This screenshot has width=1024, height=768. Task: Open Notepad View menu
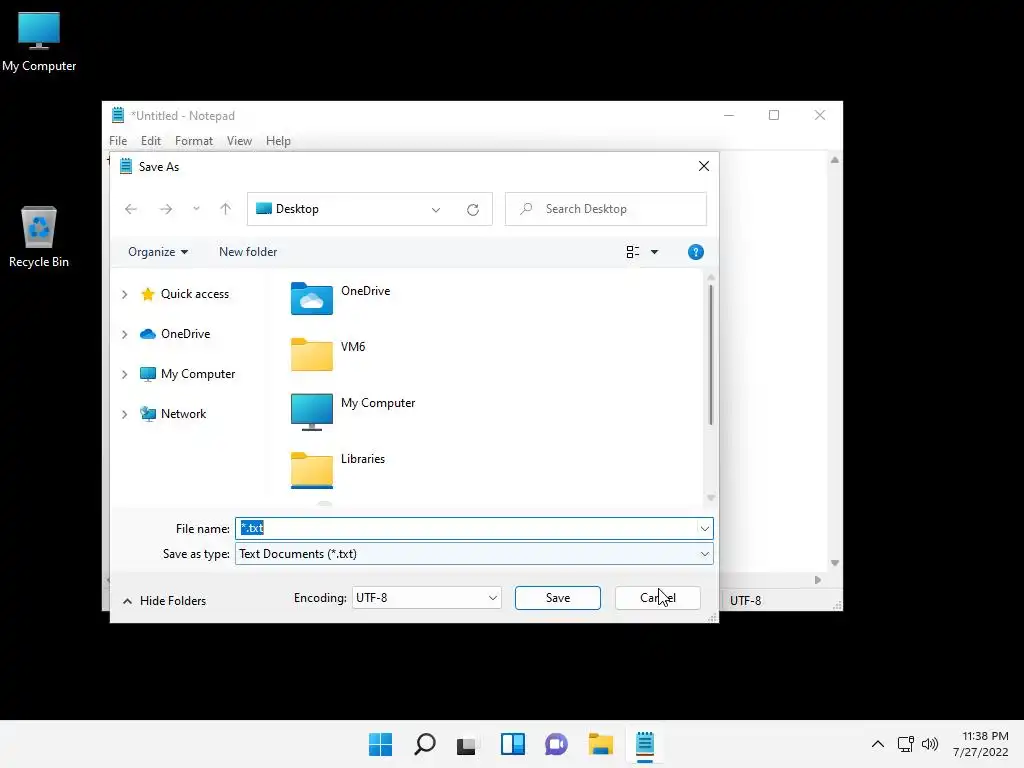tap(239, 141)
